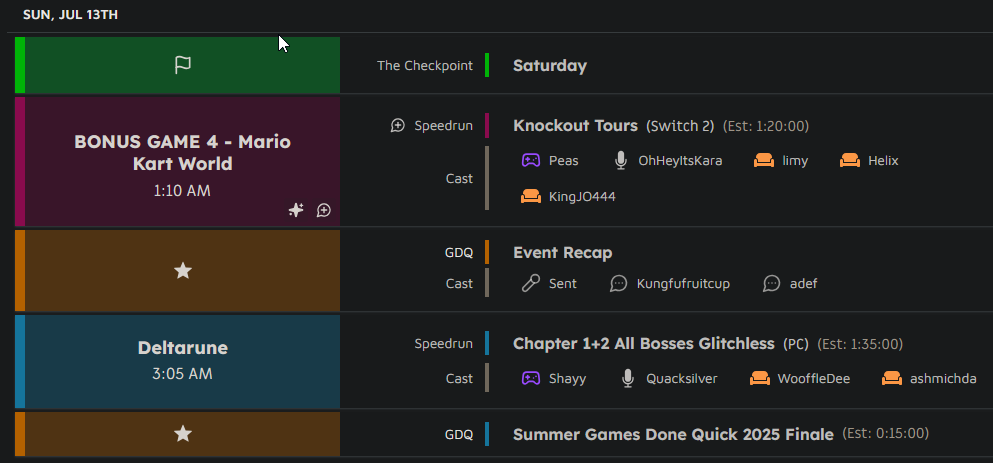The height and width of the screenshot is (463, 993).
Task: Click the Saturday checkpoint title
Action: click(x=550, y=65)
